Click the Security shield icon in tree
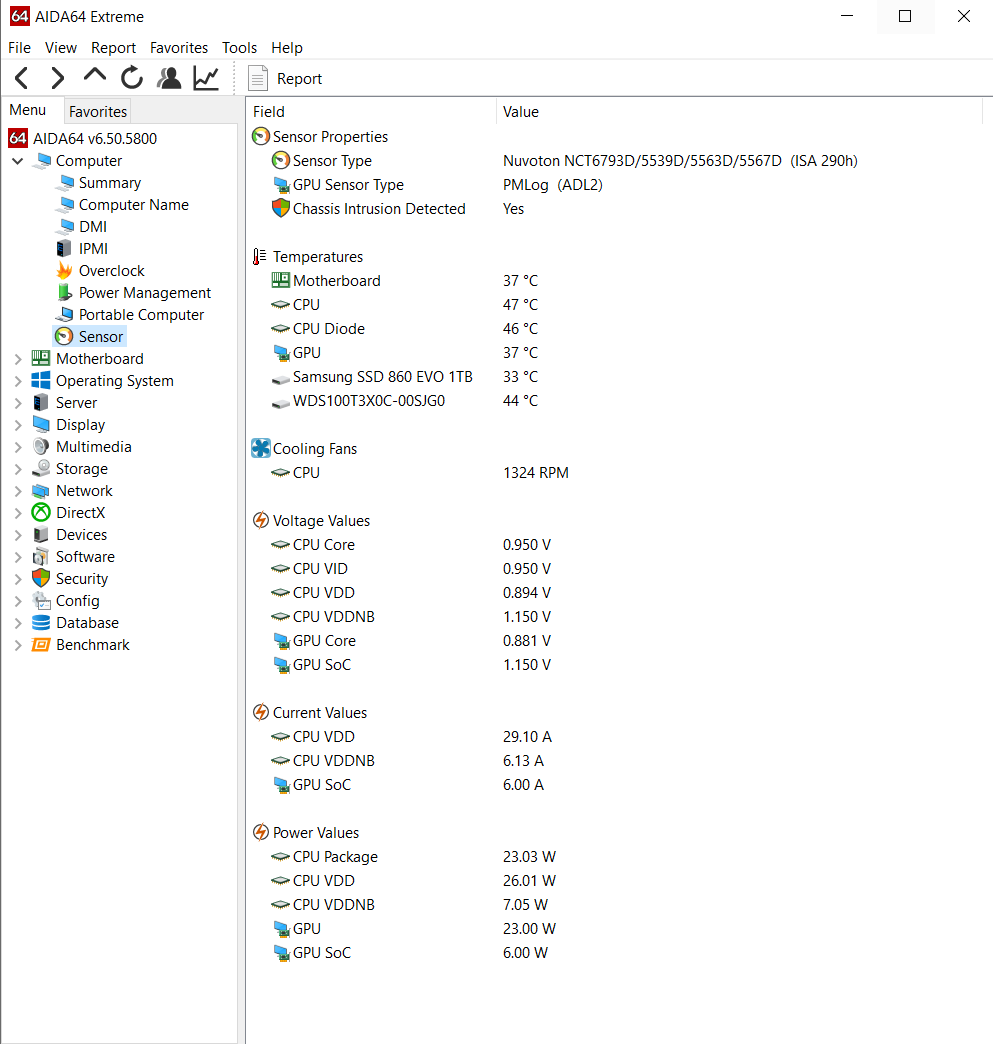Screen dimensions: 993x1044 [x=41, y=578]
